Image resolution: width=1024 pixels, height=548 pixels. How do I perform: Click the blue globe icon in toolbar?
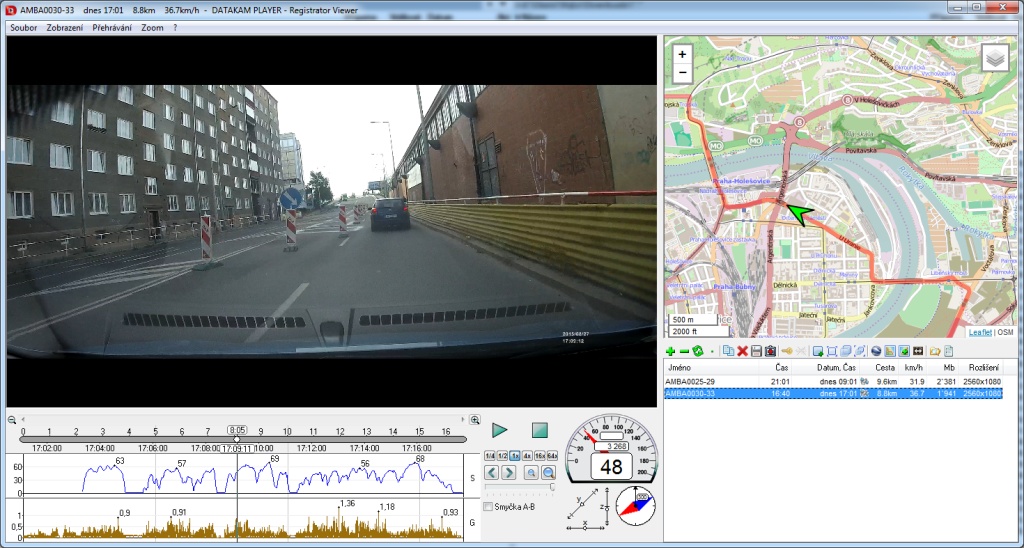[876, 351]
